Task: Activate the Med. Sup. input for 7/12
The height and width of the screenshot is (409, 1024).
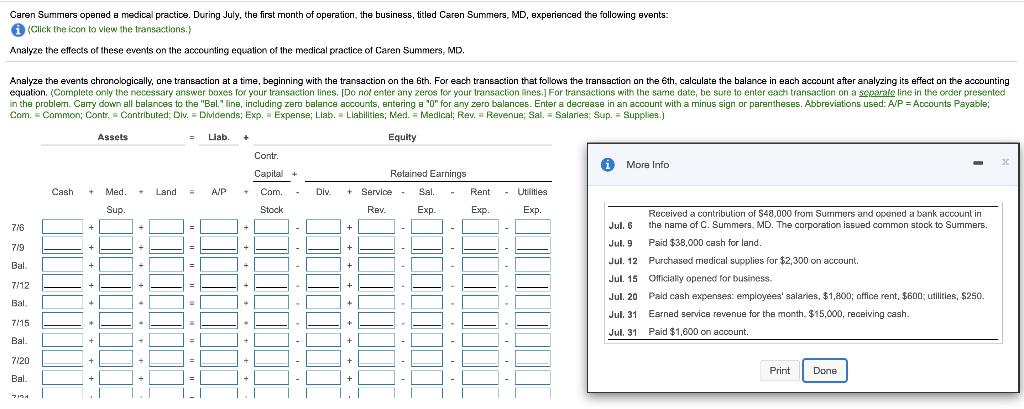Action: tap(116, 284)
